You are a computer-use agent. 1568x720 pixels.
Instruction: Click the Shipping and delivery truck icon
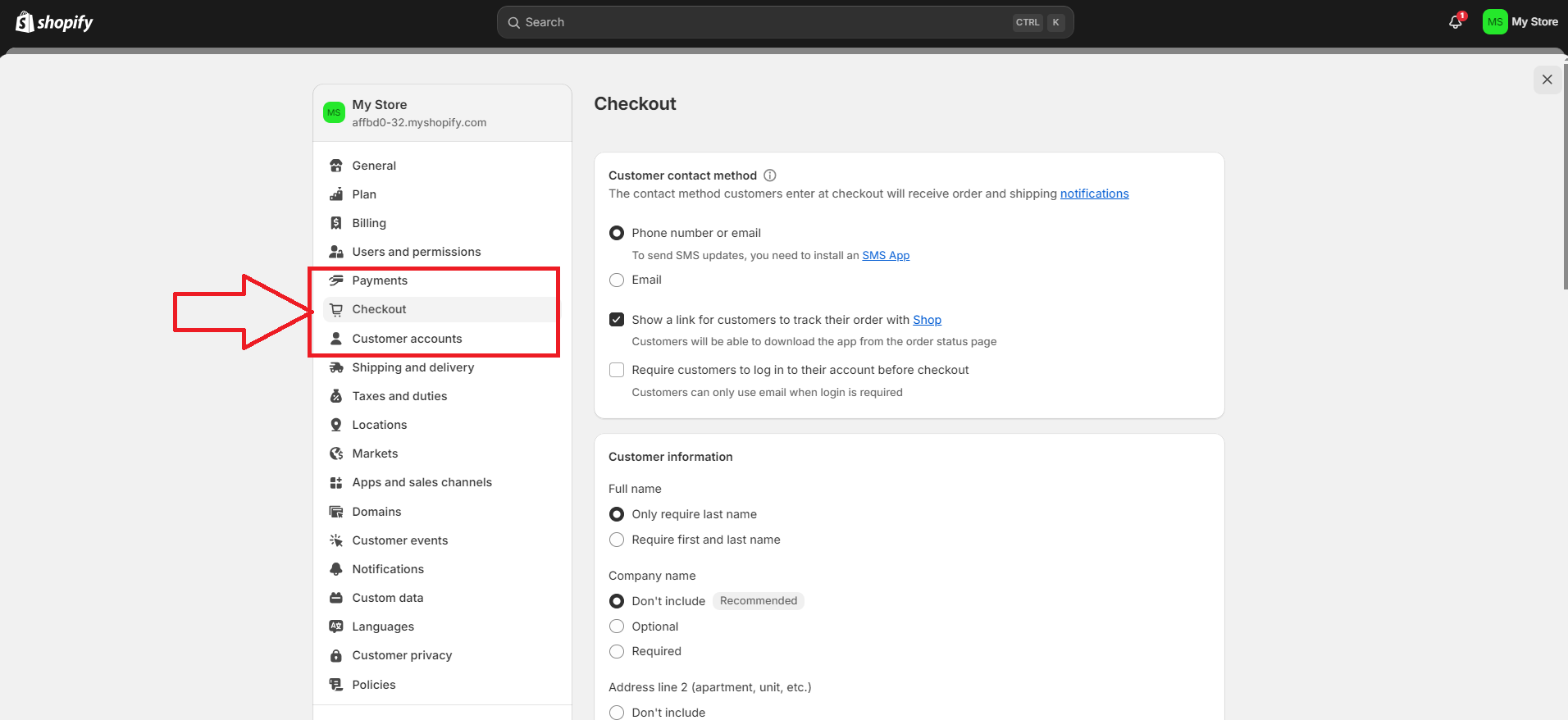click(336, 367)
